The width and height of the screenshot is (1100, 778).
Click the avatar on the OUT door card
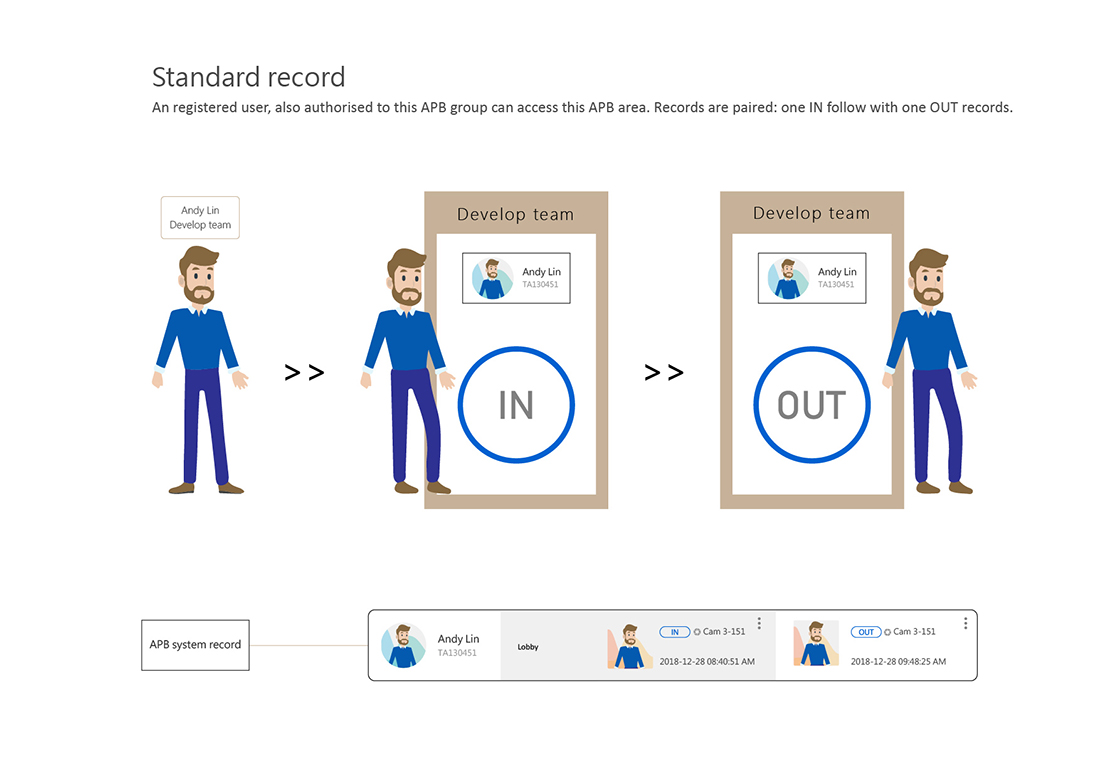pos(788,279)
